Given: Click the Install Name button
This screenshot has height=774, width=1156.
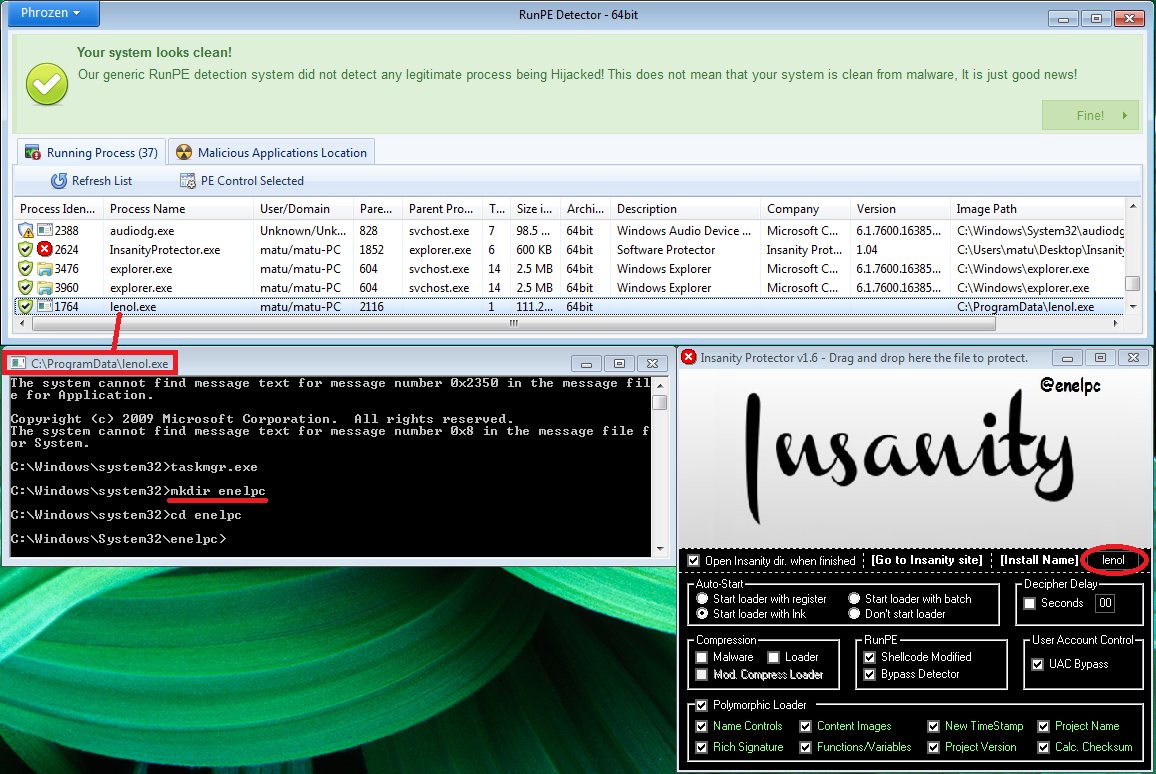Looking at the screenshot, I should [x=1039, y=560].
